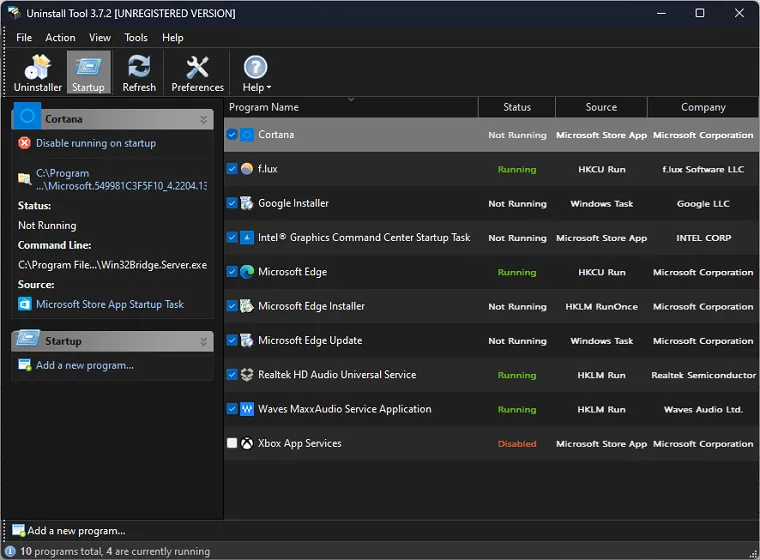Viewport: 760px width, 560px height.
Task: Uncheck the Cortana startup checkbox
Action: pyautogui.click(x=232, y=135)
